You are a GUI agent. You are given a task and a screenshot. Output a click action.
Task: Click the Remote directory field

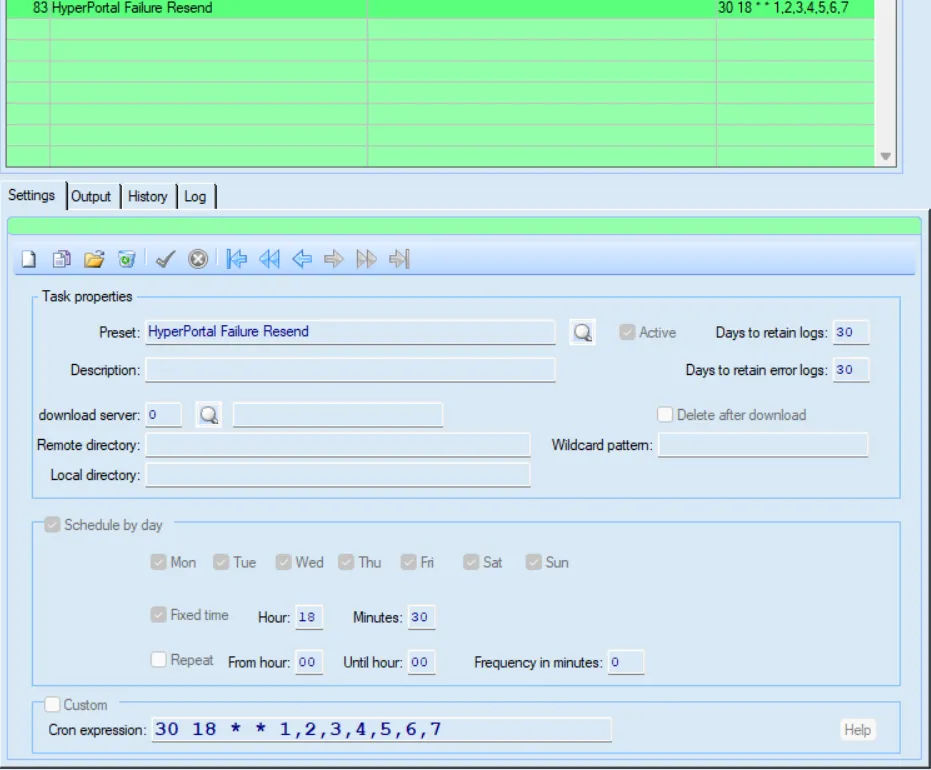point(338,445)
